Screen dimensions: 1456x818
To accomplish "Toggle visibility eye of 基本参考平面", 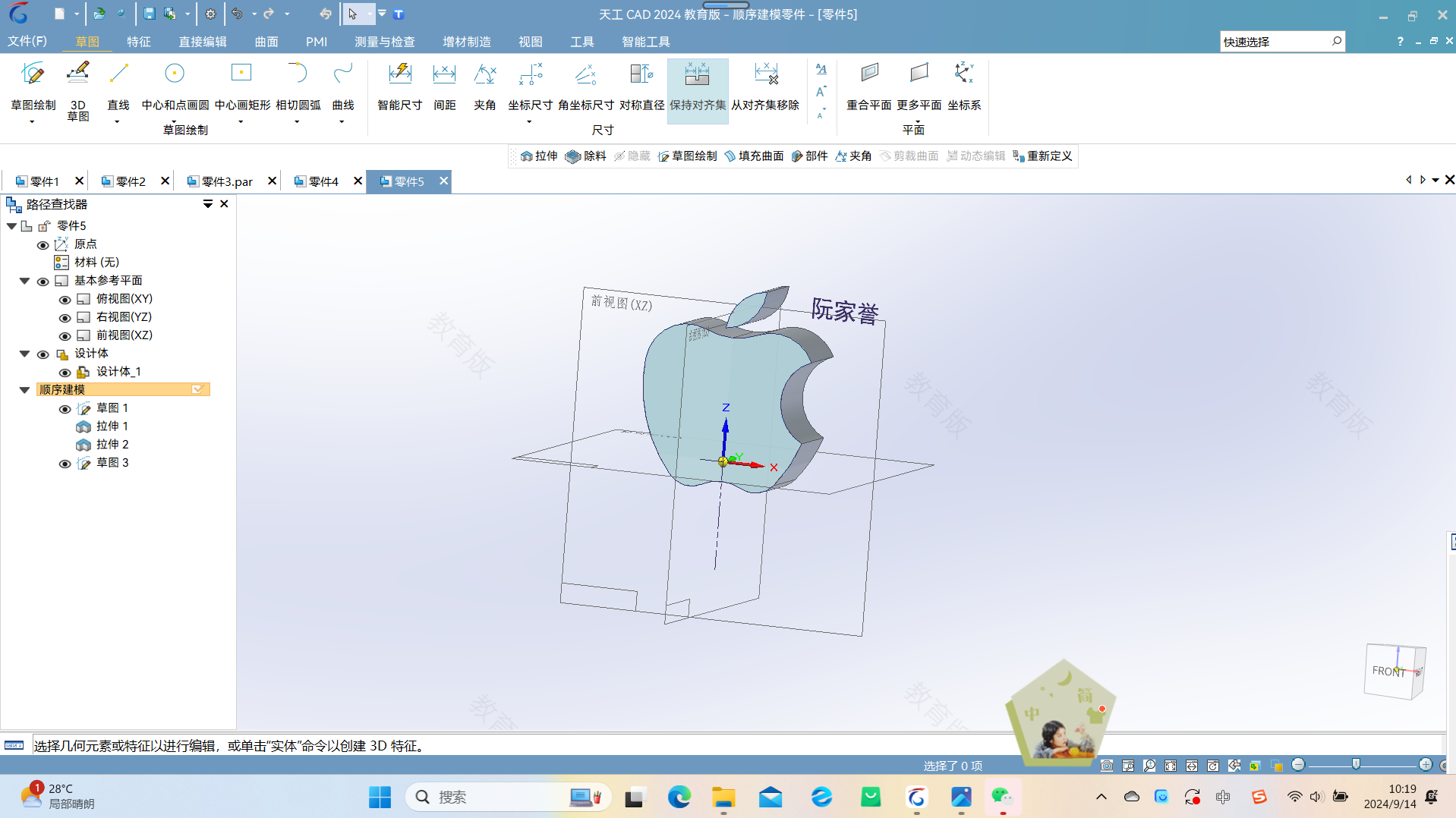I will point(43,282).
